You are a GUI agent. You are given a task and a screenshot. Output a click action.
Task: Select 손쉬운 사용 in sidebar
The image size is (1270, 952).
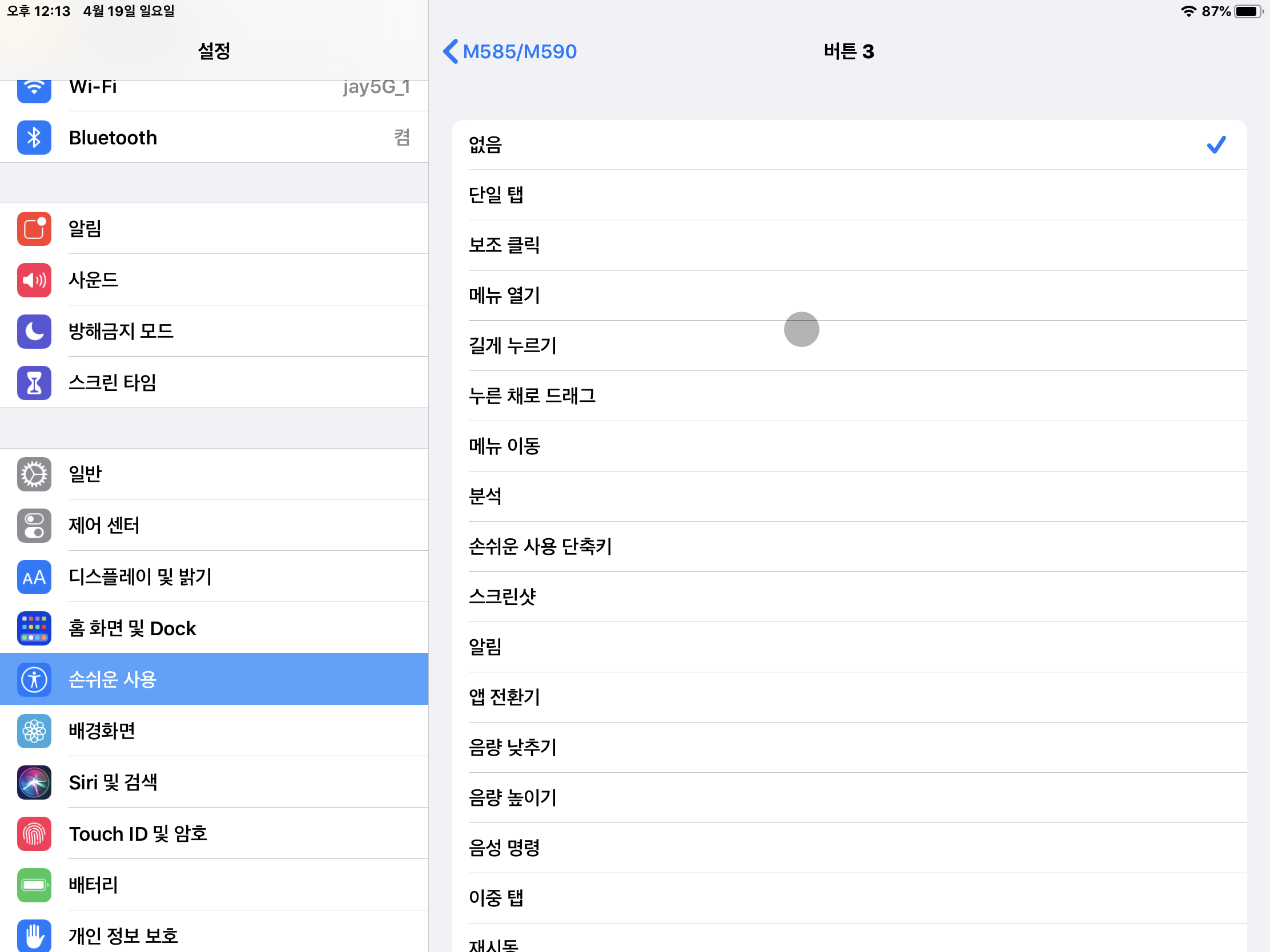[214, 679]
